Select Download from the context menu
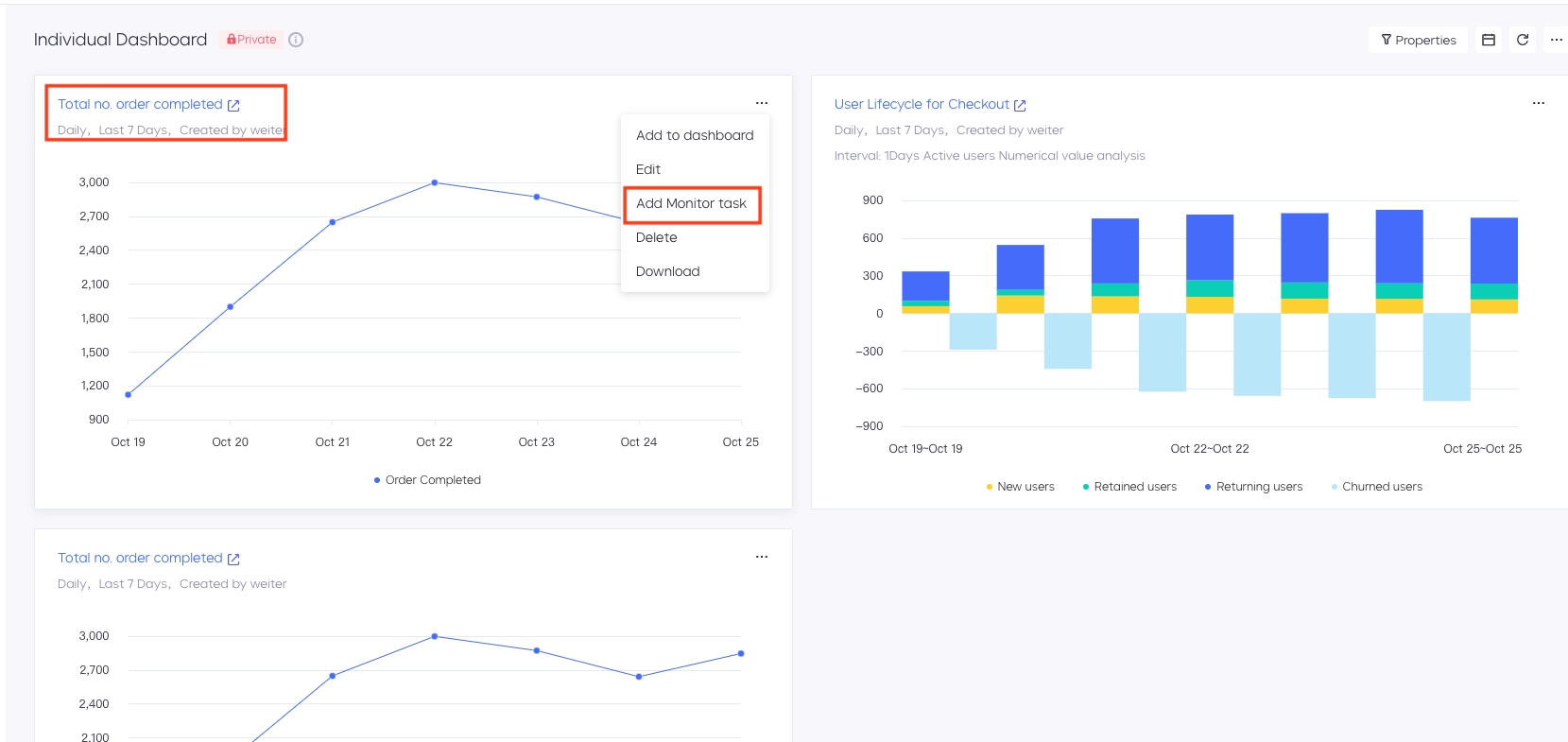The height and width of the screenshot is (742, 1568). pyautogui.click(x=695, y=271)
